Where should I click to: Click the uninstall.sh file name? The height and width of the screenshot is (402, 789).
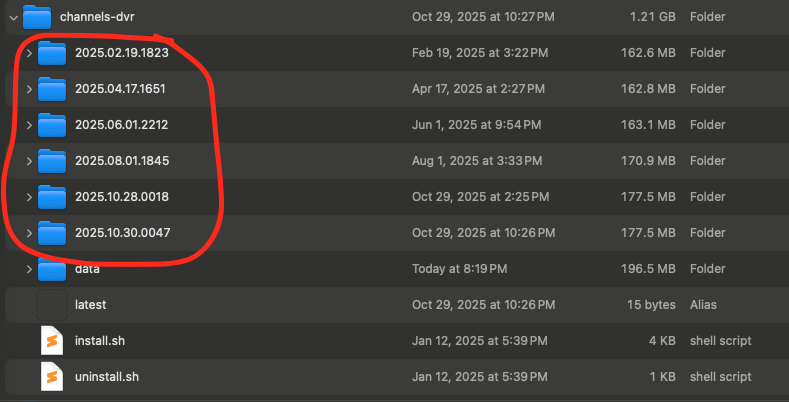click(x=106, y=377)
